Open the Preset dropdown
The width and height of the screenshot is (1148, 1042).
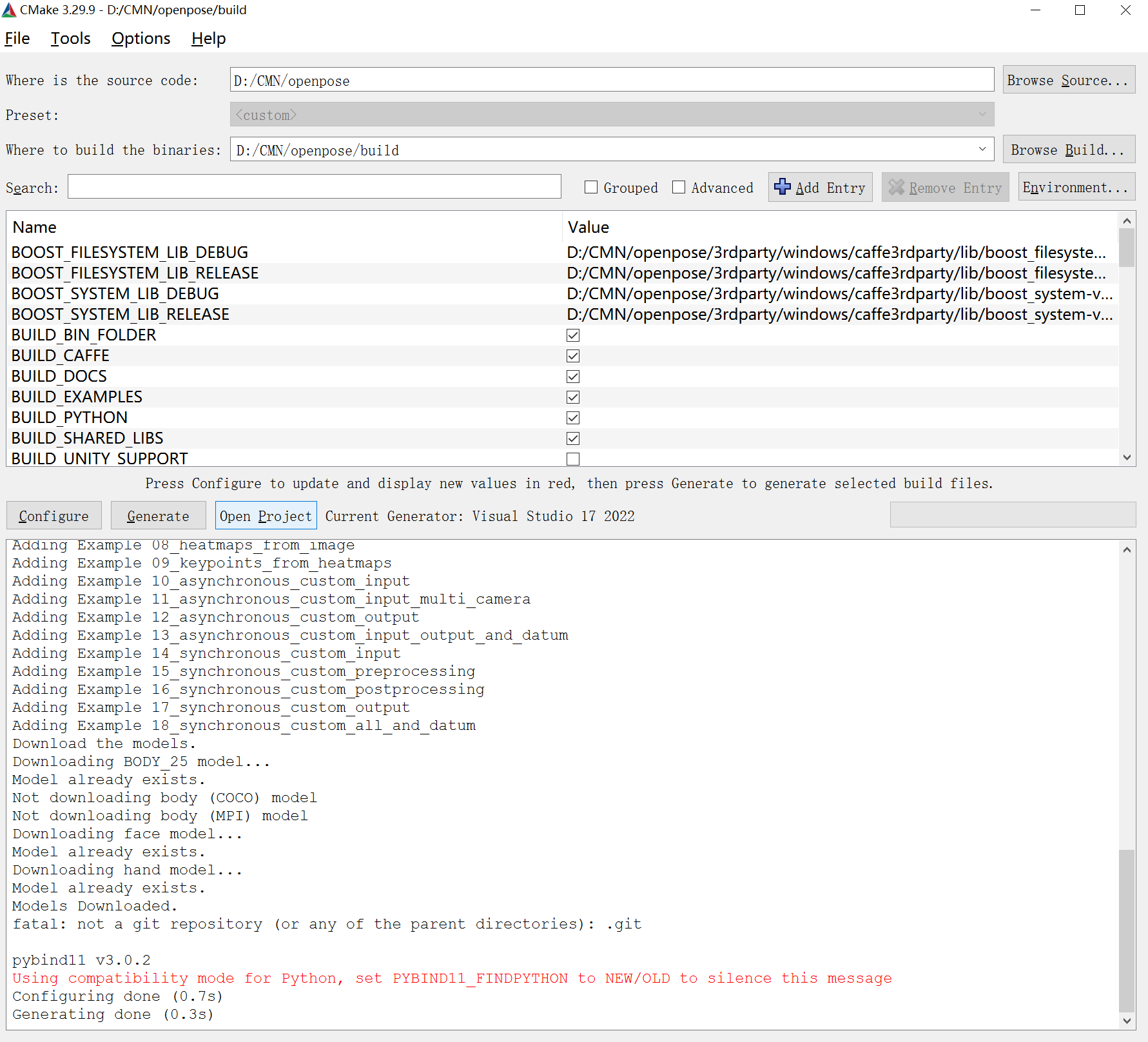pos(982,114)
